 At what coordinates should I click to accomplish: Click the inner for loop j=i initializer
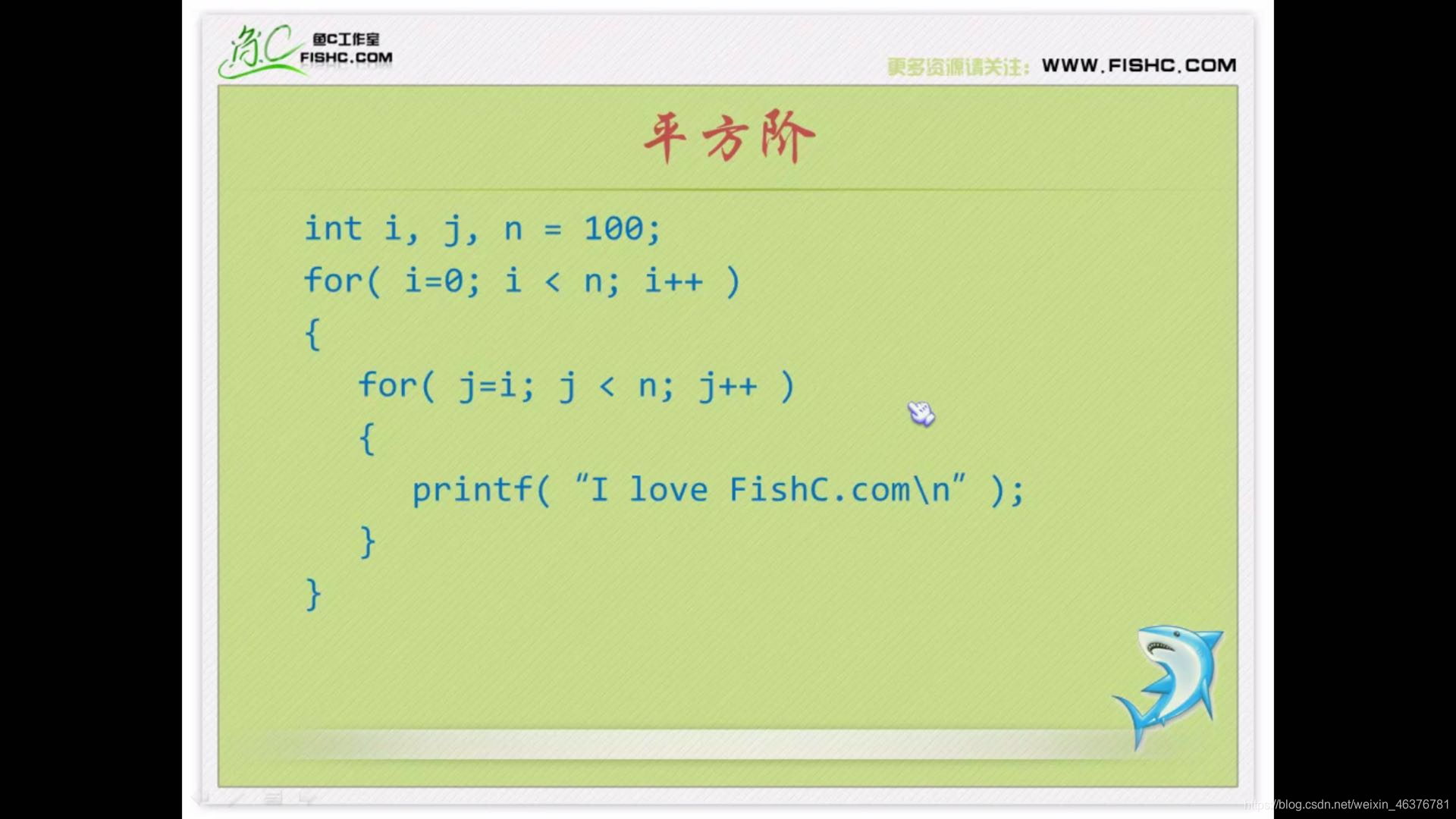pos(490,385)
